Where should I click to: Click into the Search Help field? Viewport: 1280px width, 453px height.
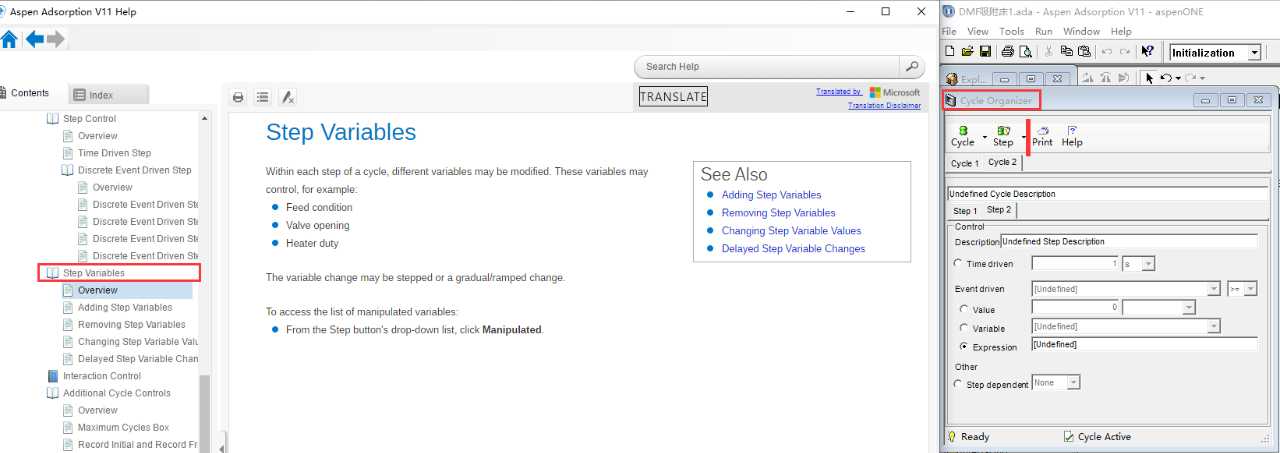[x=768, y=66]
